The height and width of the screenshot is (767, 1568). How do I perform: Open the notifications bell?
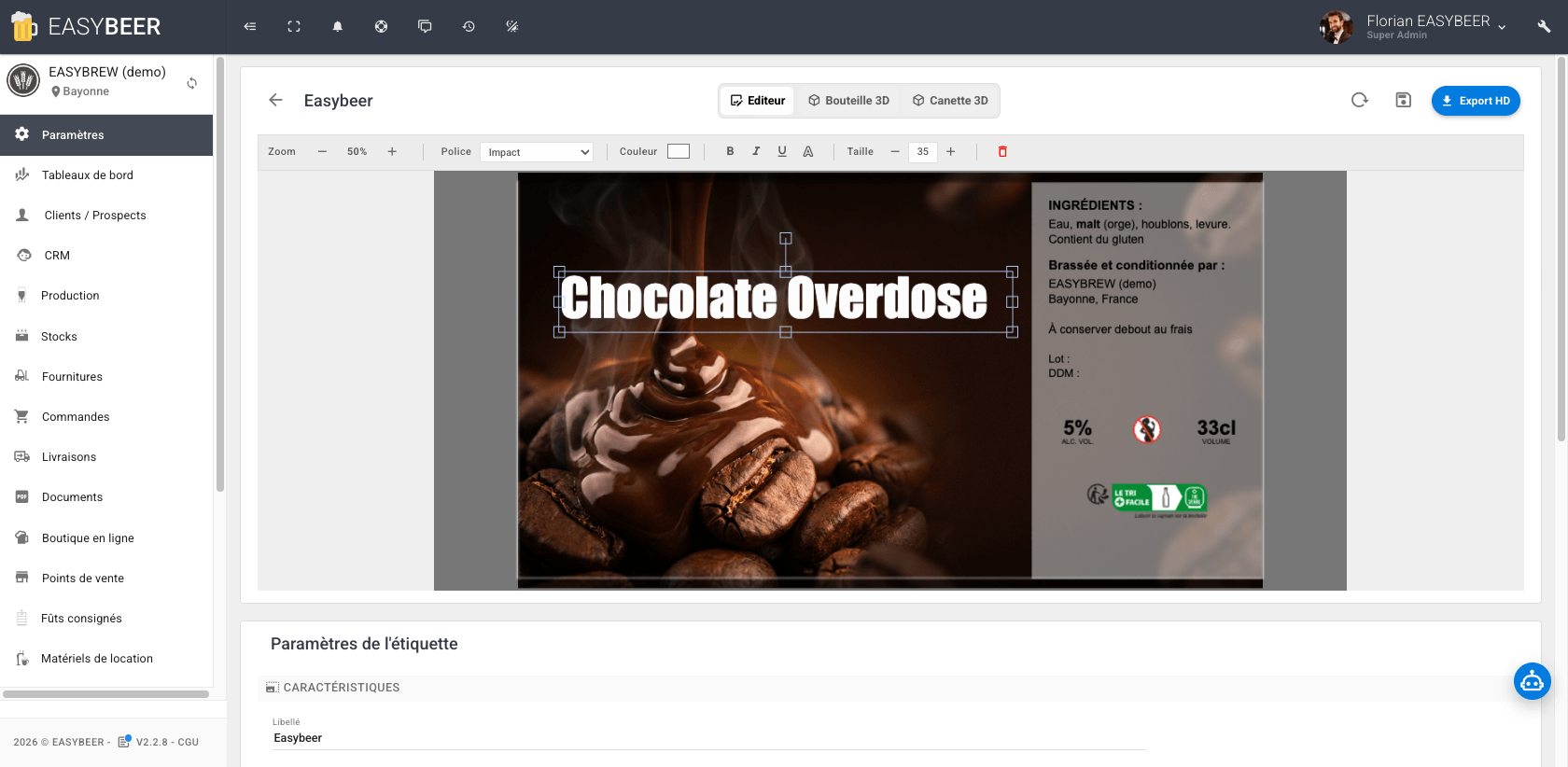[x=338, y=27]
